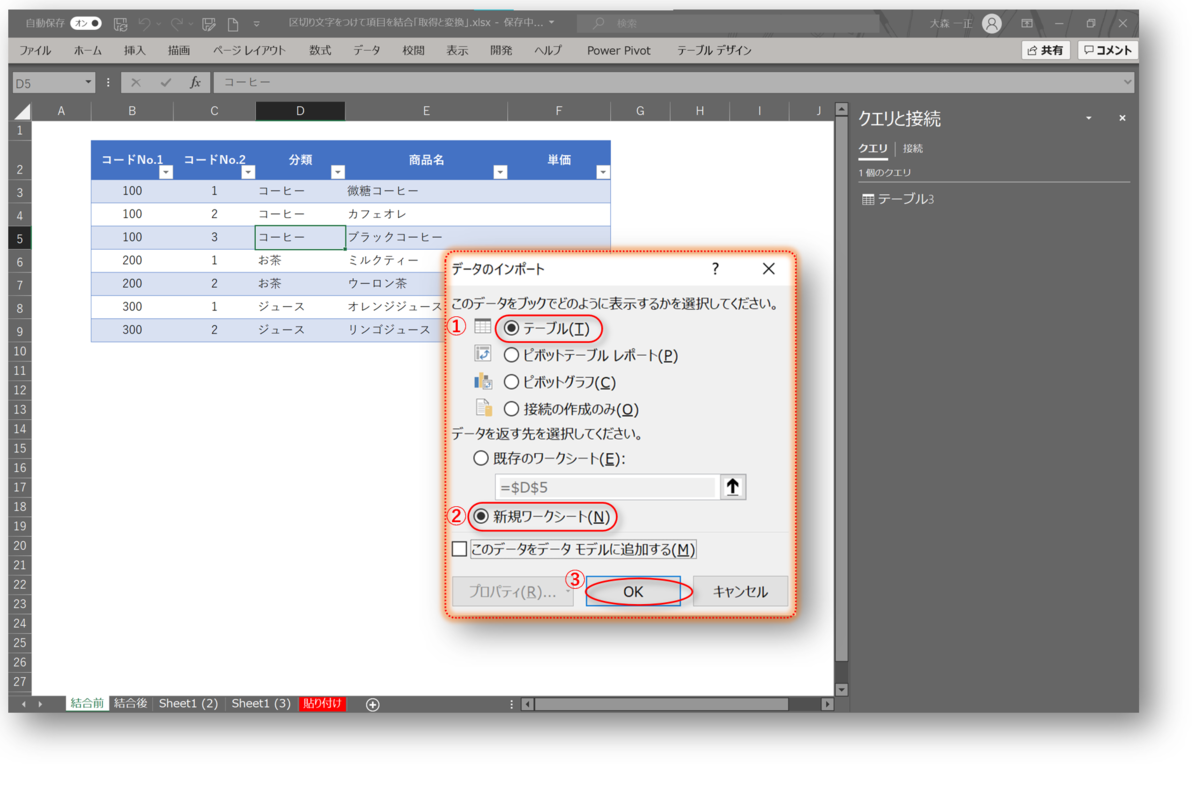Select the ピボットグラフ(C) radio option

tap(511, 382)
